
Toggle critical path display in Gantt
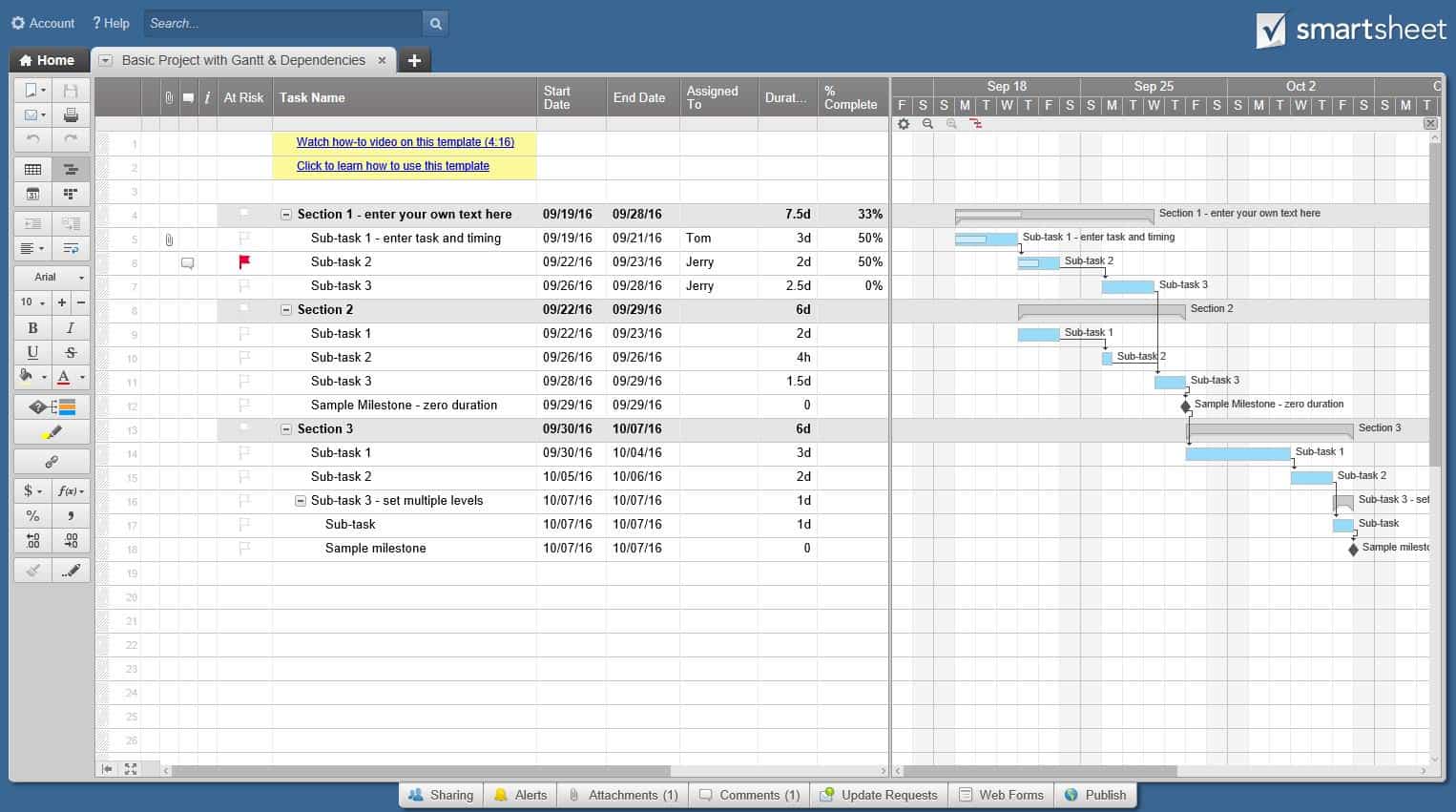coord(975,124)
